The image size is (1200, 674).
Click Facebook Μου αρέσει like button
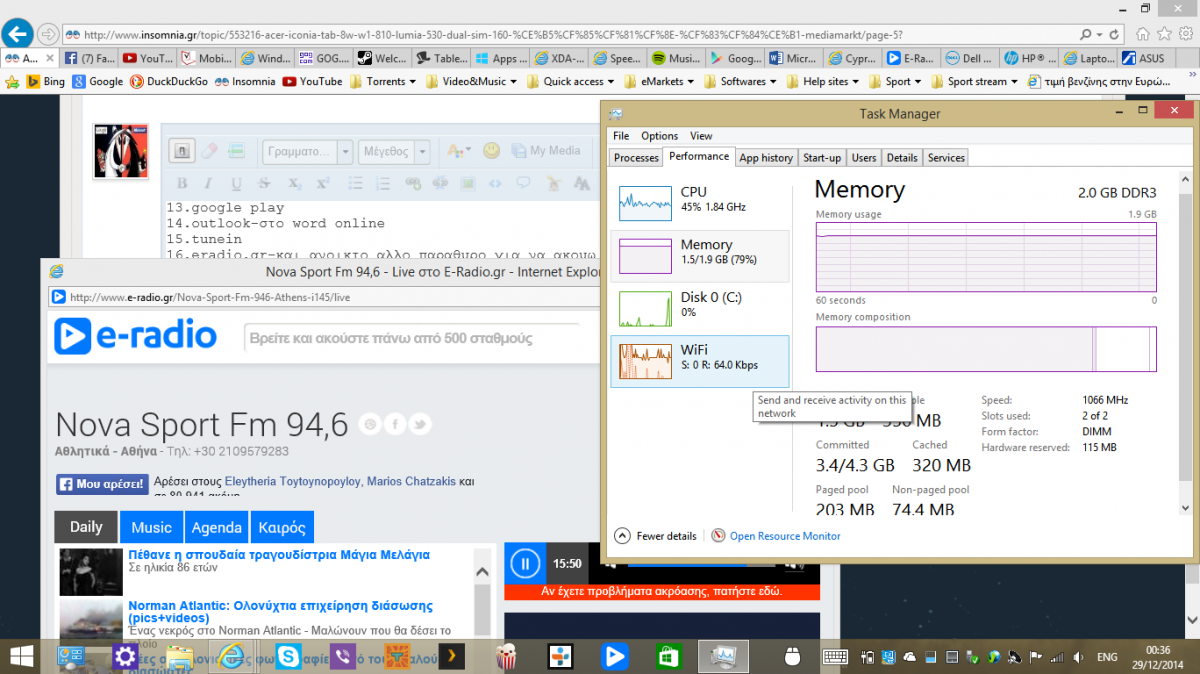pyautogui.click(x=102, y=484)
